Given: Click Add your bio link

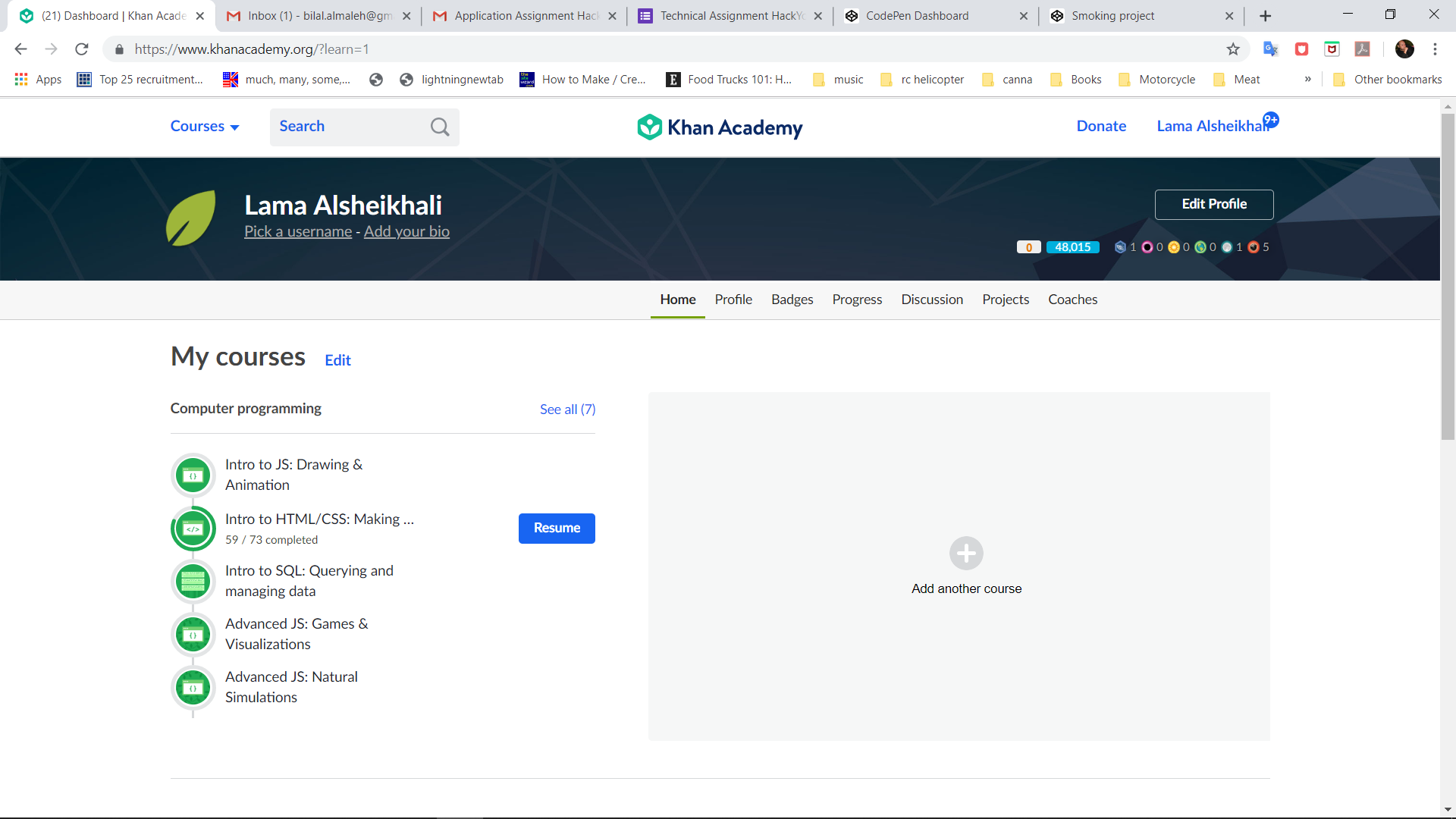Looking at the screenshot, I should pyautogui.click(x=406, y=231).
